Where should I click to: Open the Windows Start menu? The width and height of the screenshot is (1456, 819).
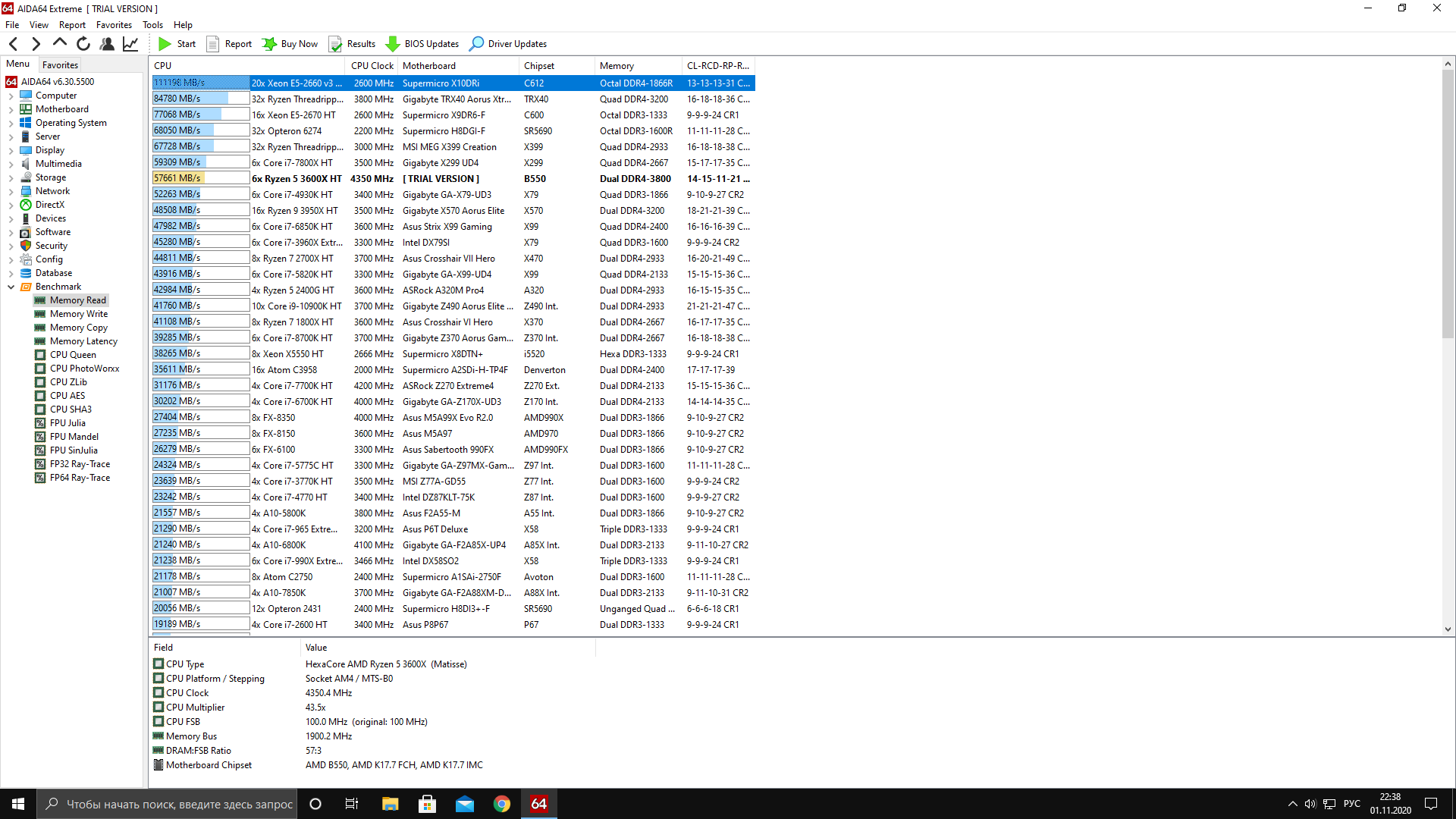18,804
